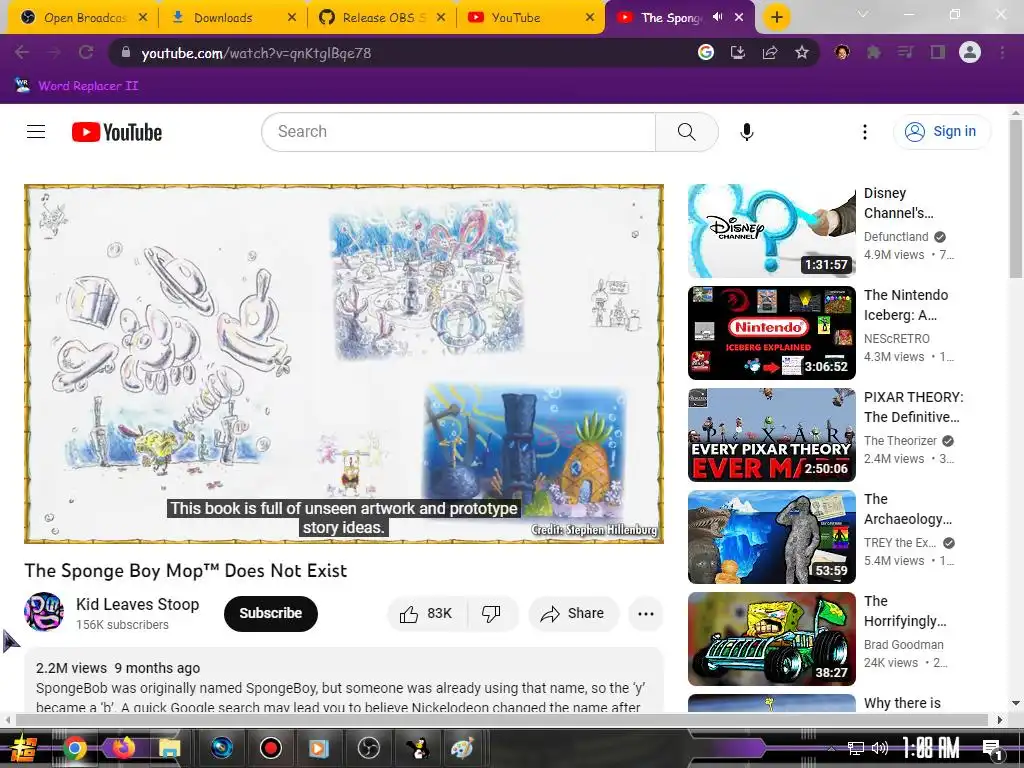Open the tab search chevron dropdown
The width and height of the screenshot is (1024, 768).
863,14
